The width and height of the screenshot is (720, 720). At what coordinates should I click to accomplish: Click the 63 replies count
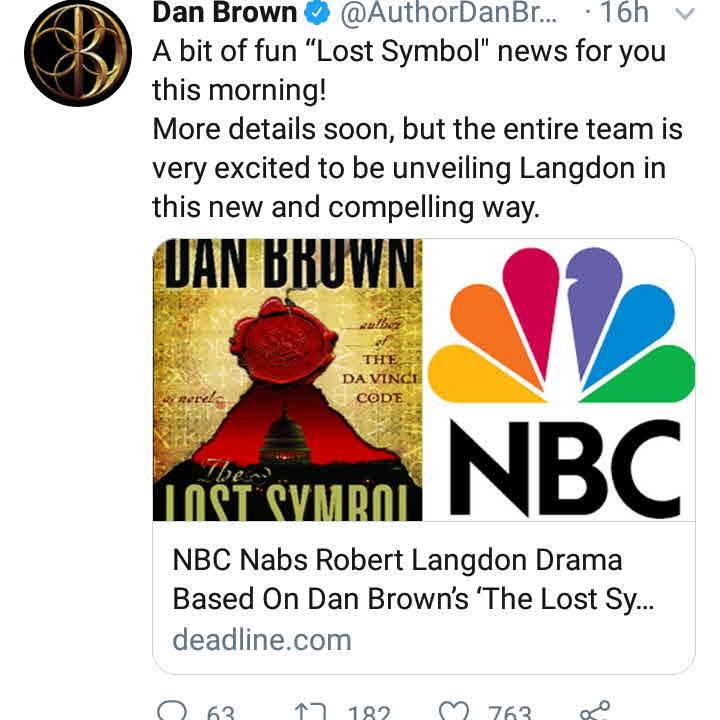tap(220, 711)
